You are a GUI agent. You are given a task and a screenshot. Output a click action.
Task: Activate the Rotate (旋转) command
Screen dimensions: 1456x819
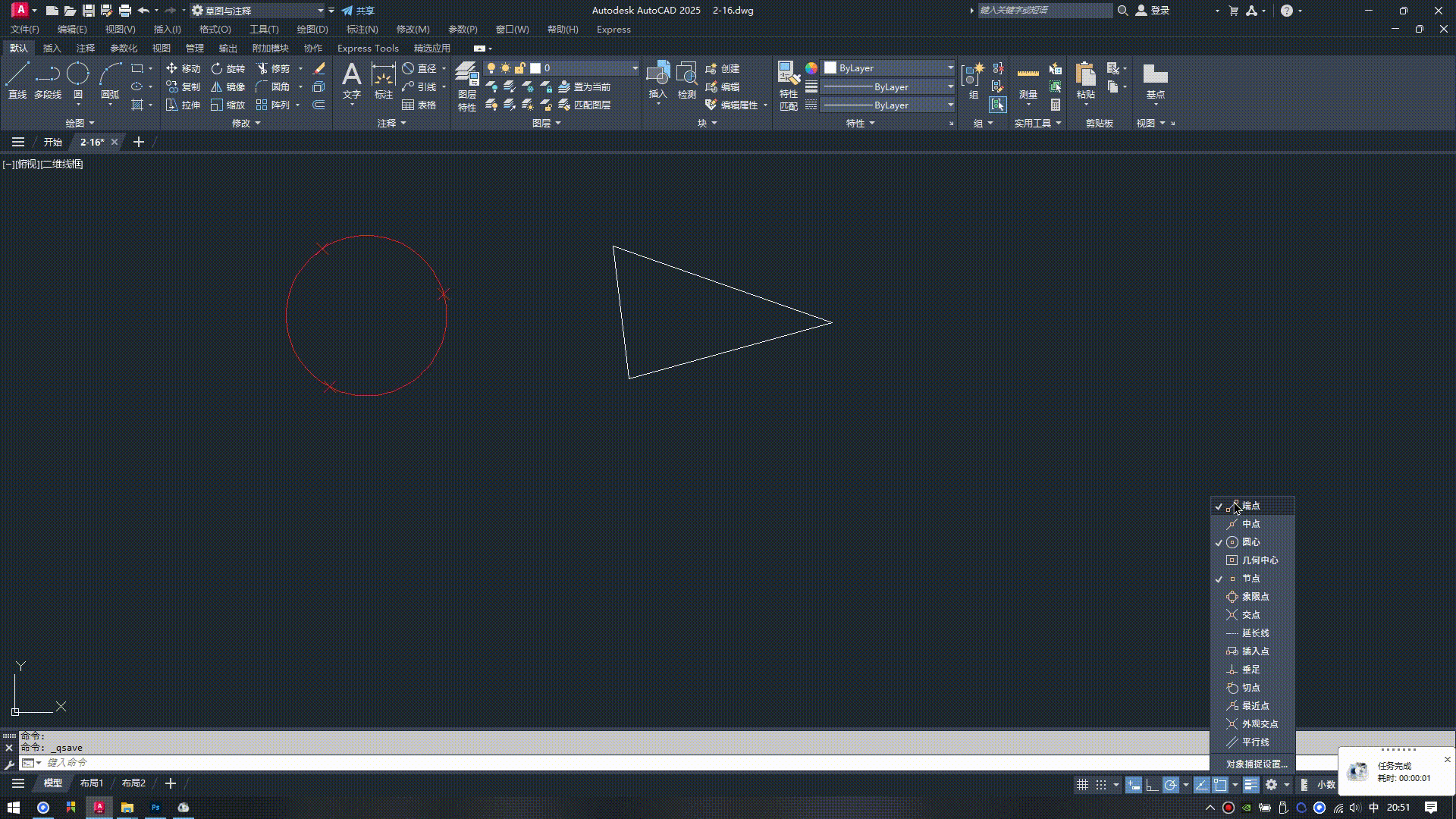click(228, 68)
